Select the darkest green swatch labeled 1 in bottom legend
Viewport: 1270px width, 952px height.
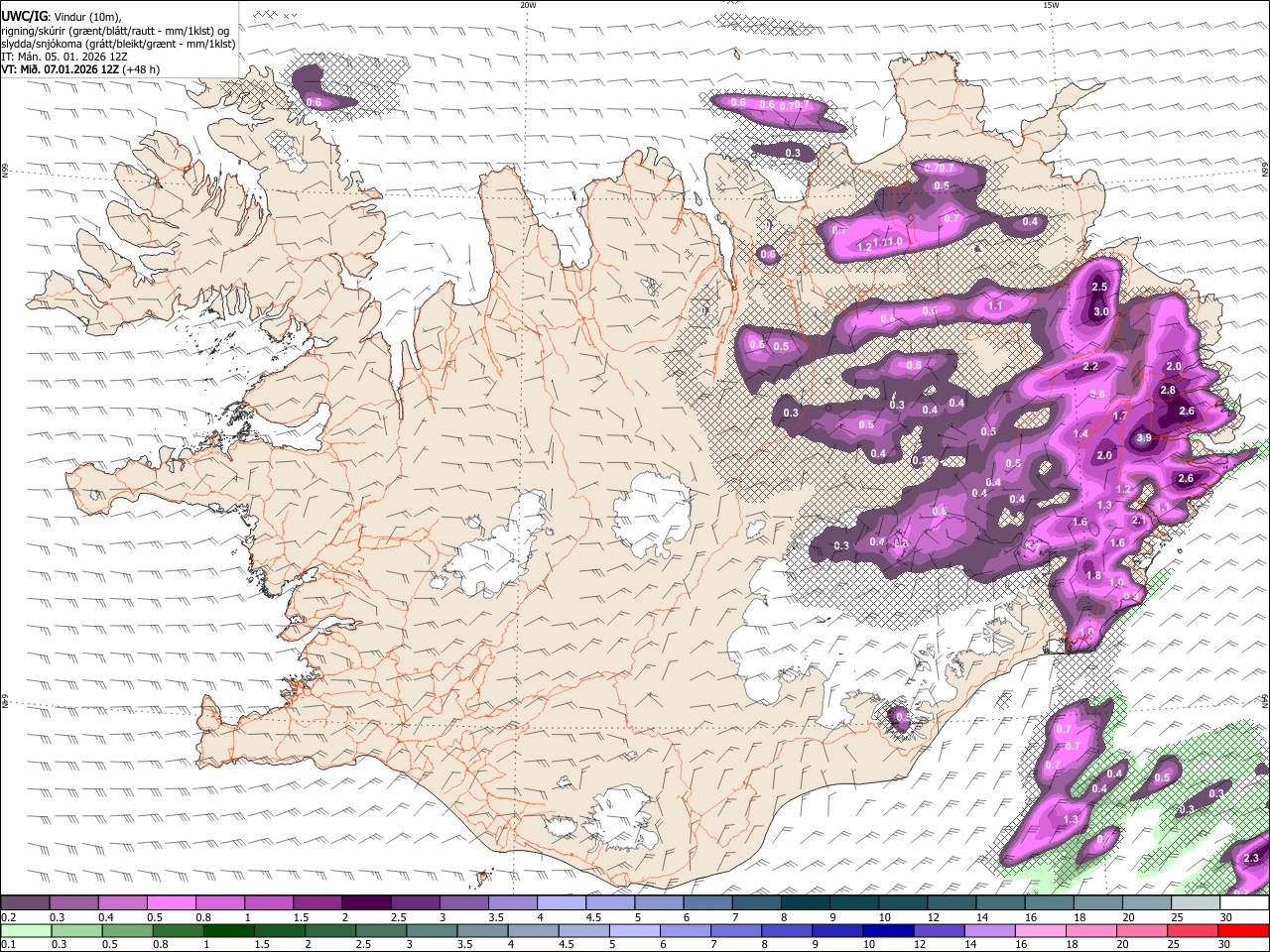pos(228,930)
